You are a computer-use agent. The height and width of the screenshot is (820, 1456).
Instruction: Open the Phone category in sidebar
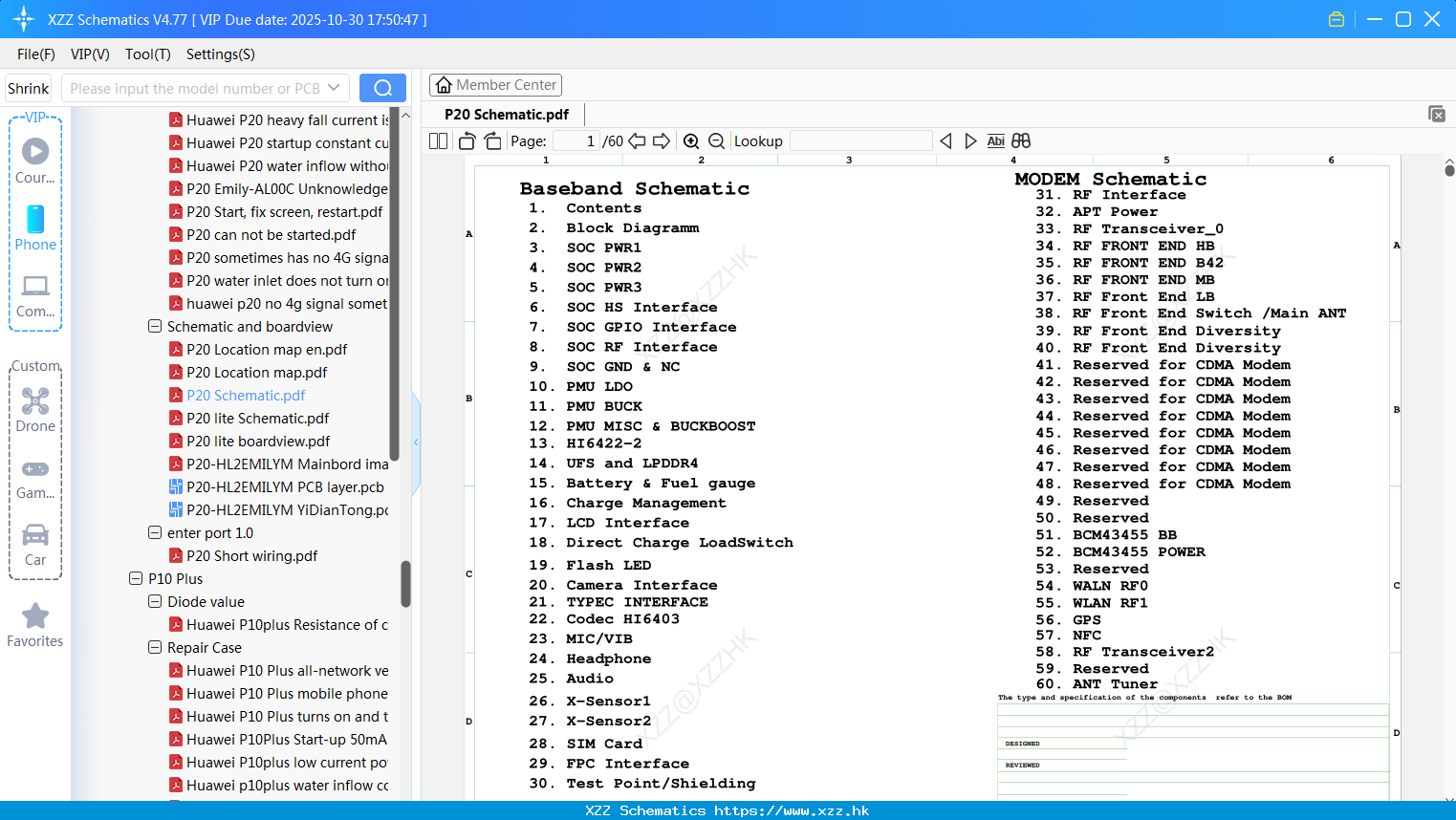coord(35,228)
